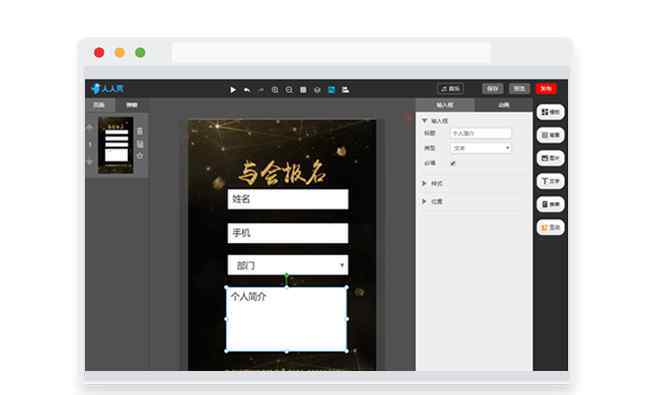Click the trash icon beside page thumbnail
The image size is (660, 395).
pyautogui.click(x=140, y=131)
